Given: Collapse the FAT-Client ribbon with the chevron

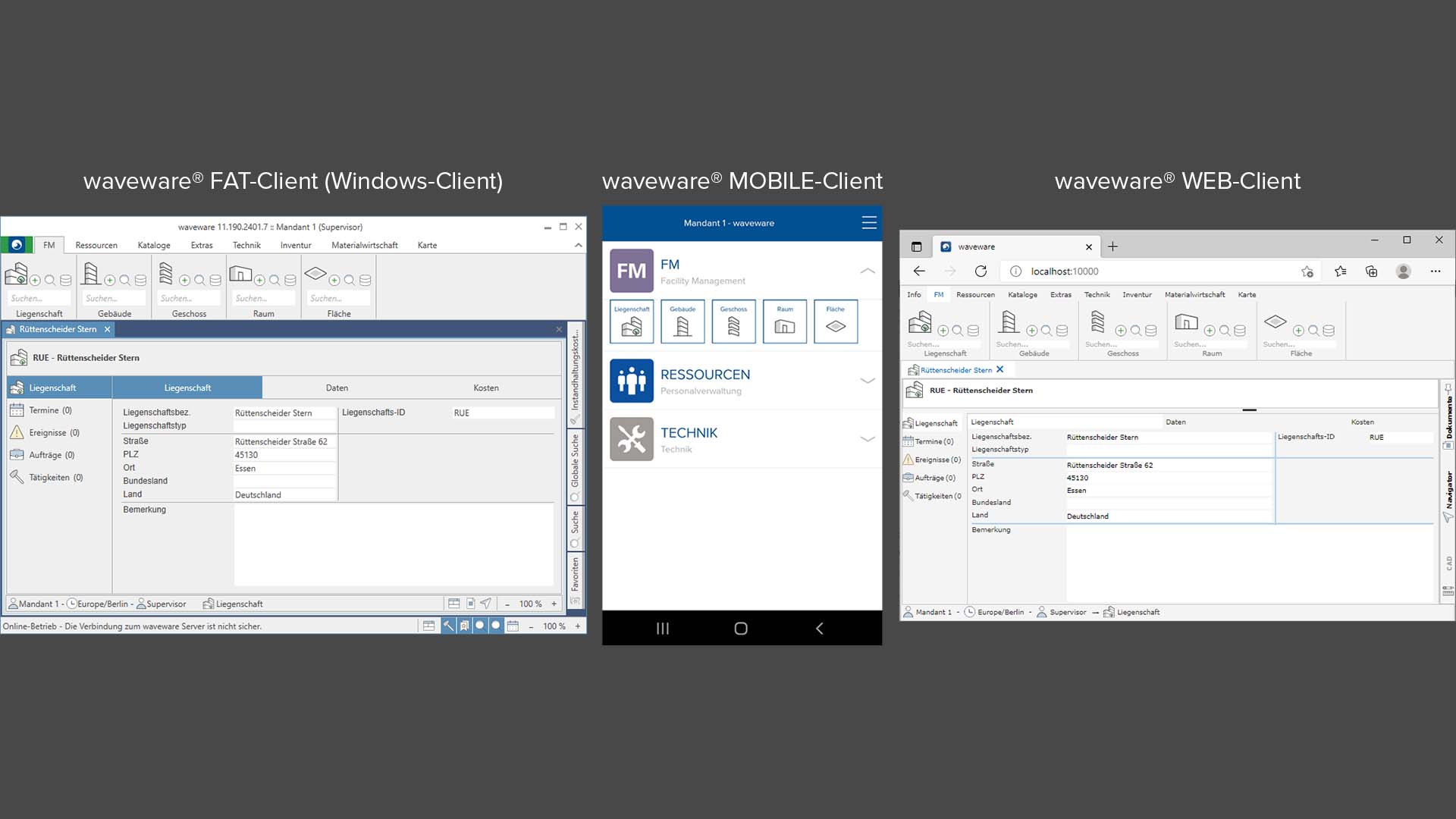Looking at the screenshot, I should coord(579,245).
